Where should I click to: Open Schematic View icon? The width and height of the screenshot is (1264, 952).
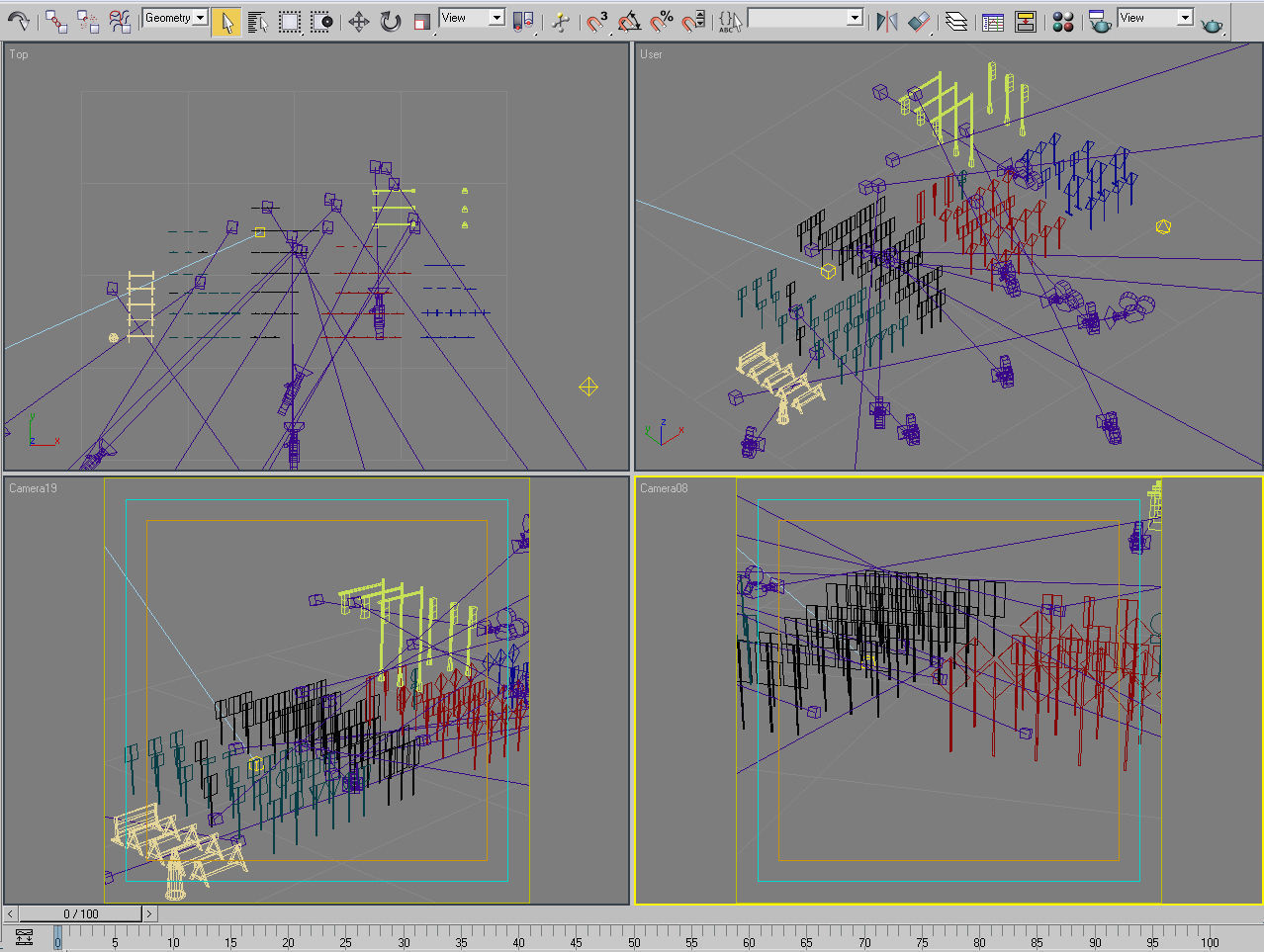pos(1026,22)
